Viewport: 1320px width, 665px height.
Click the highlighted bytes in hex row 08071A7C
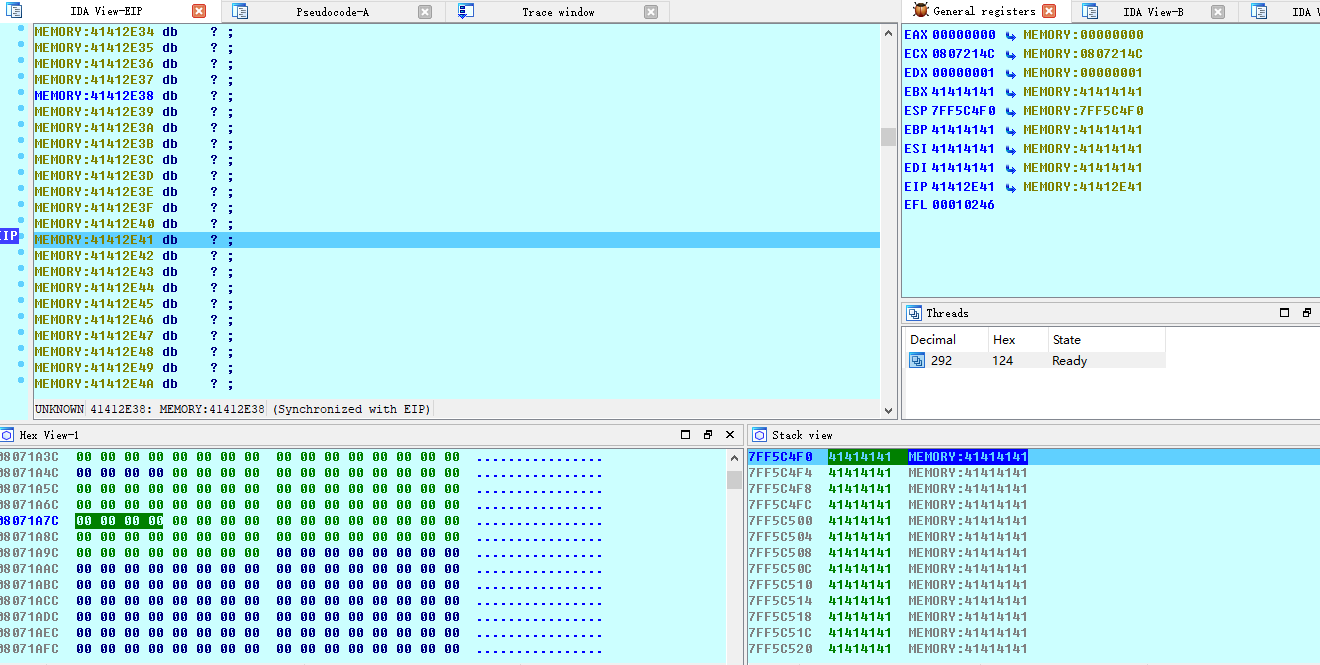[x=119, y=521]
